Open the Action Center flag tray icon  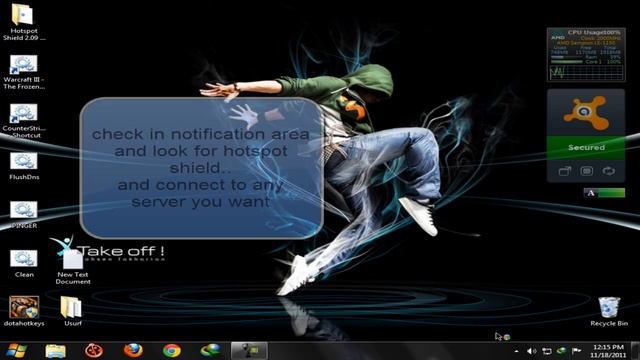point(576,351)
